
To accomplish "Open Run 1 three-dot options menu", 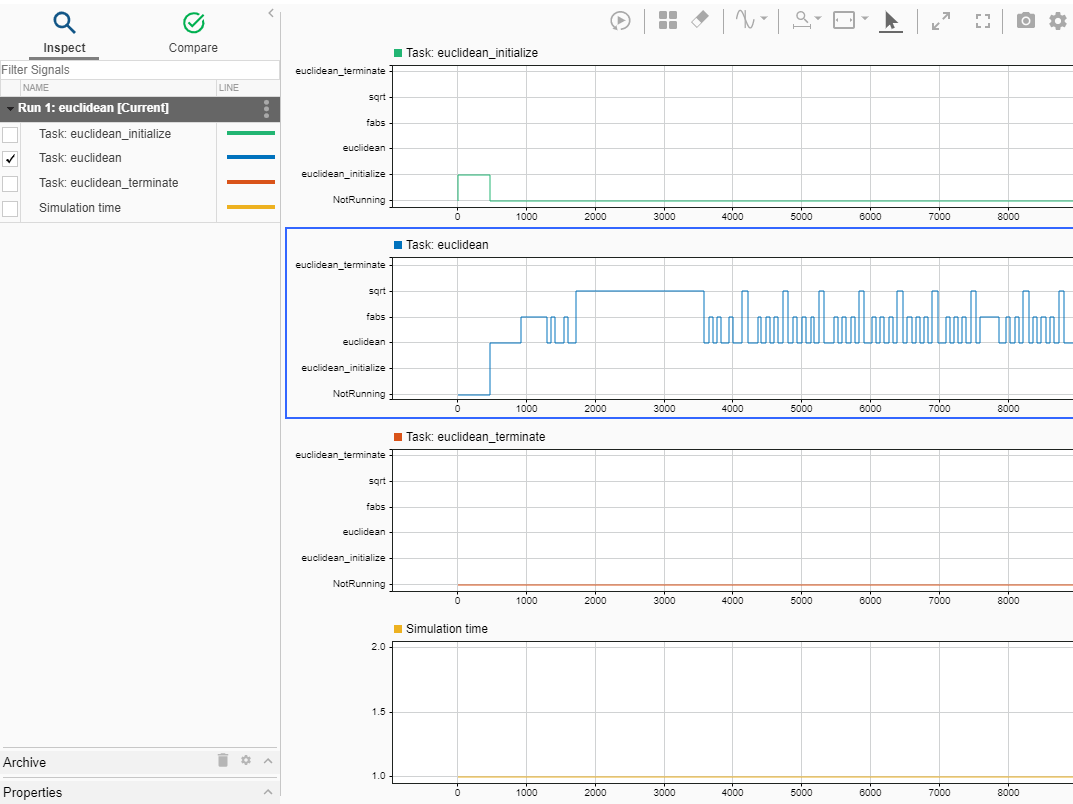I will [x=266, y=108].
